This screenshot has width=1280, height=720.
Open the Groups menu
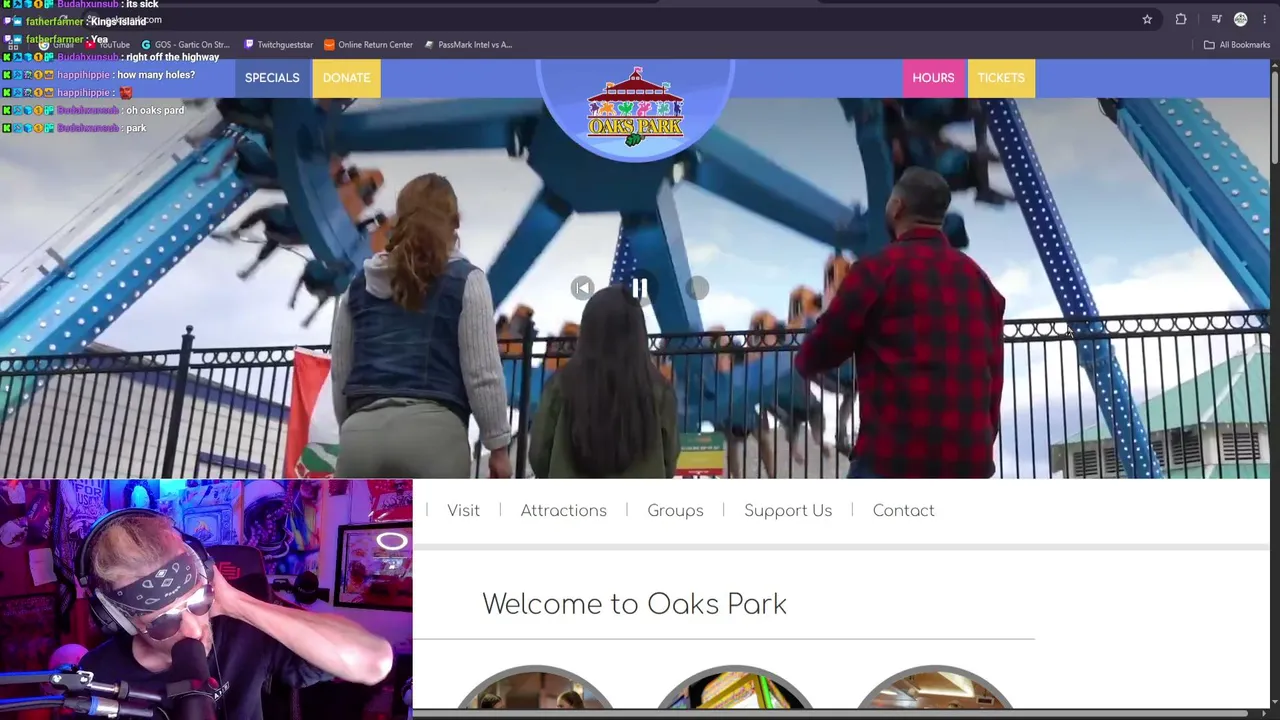pyautogui.click(x=675, y=510)
